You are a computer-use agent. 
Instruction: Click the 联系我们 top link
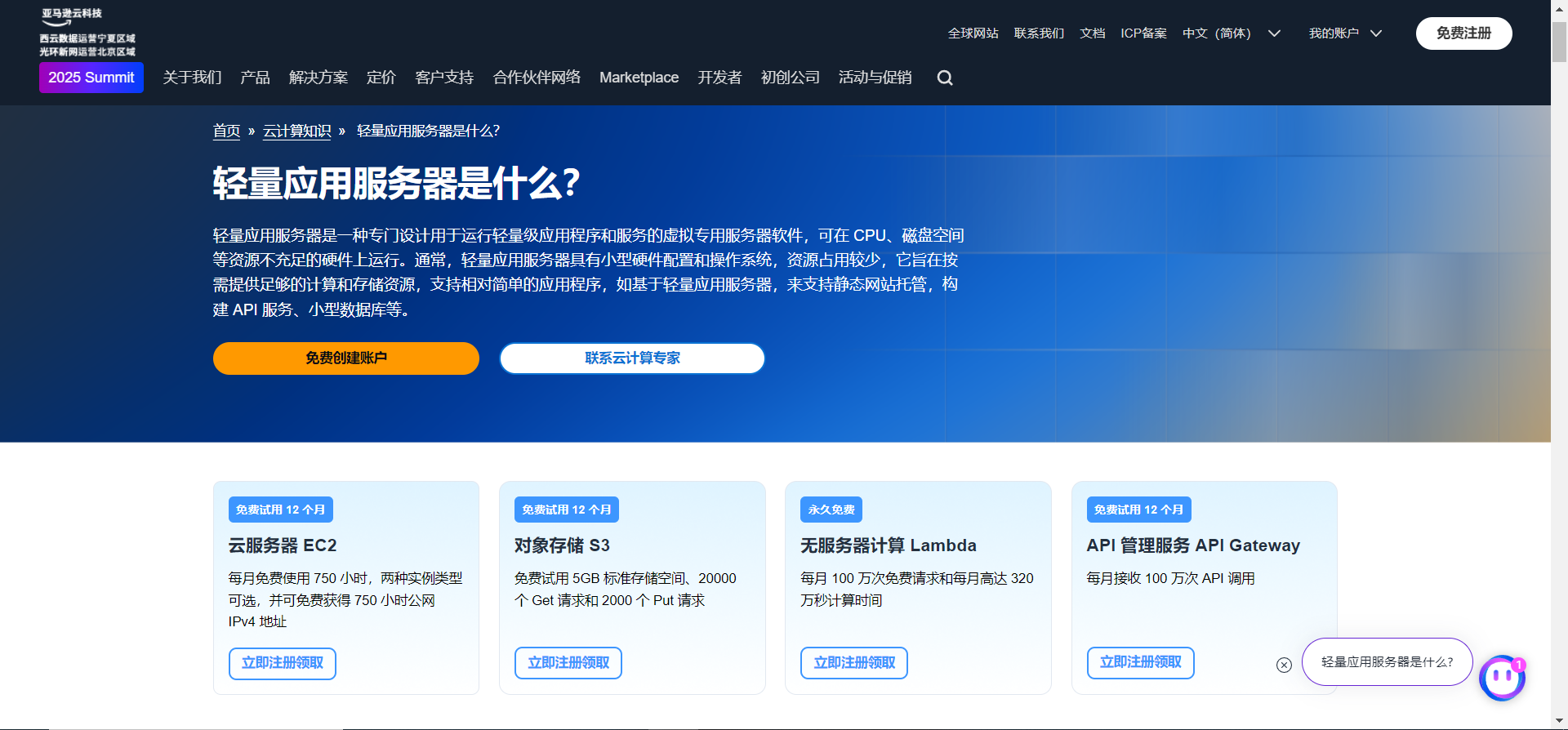(1039, 33)
